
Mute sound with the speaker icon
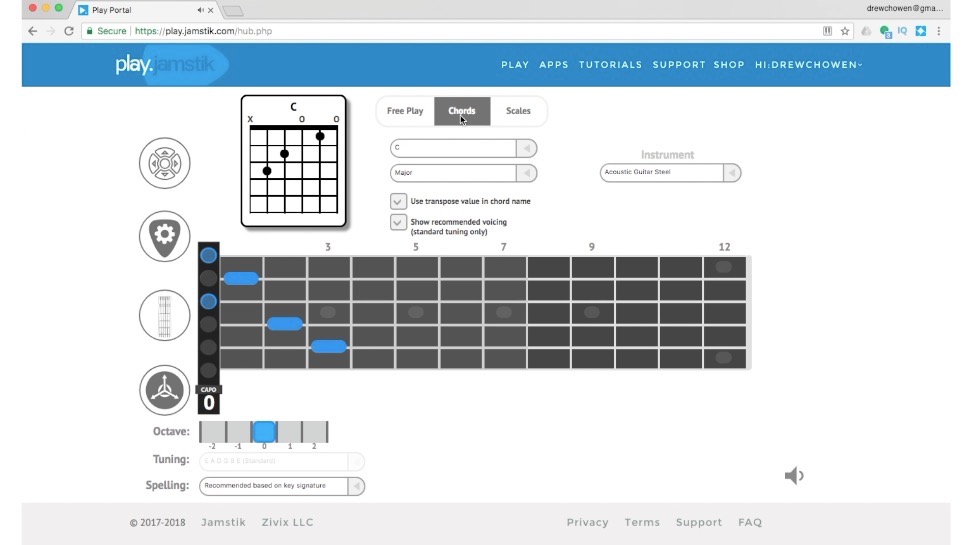tap(794, 476)
